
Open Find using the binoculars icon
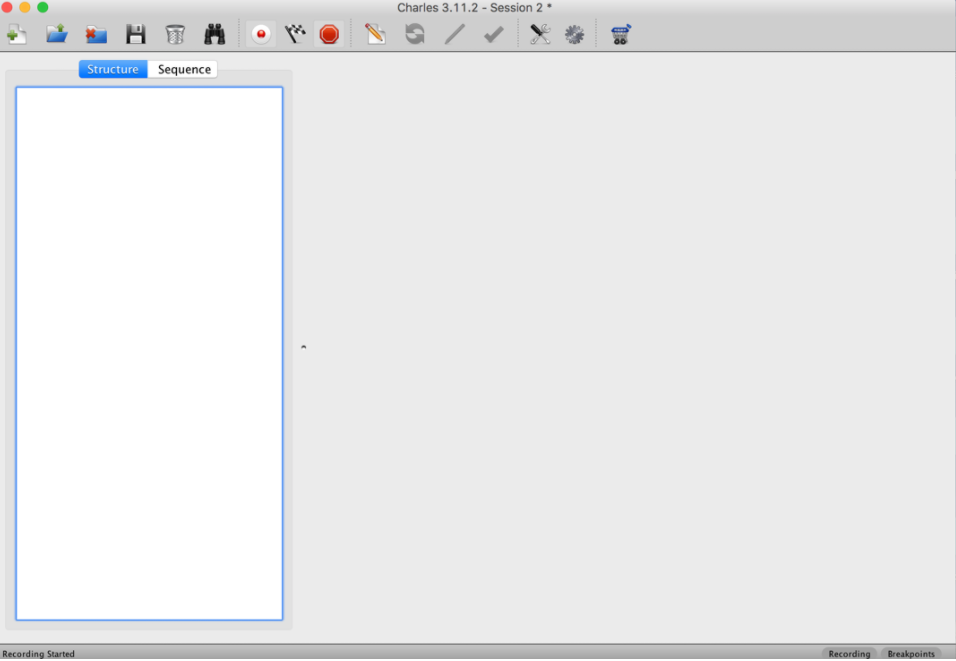[x=214, y=35]
